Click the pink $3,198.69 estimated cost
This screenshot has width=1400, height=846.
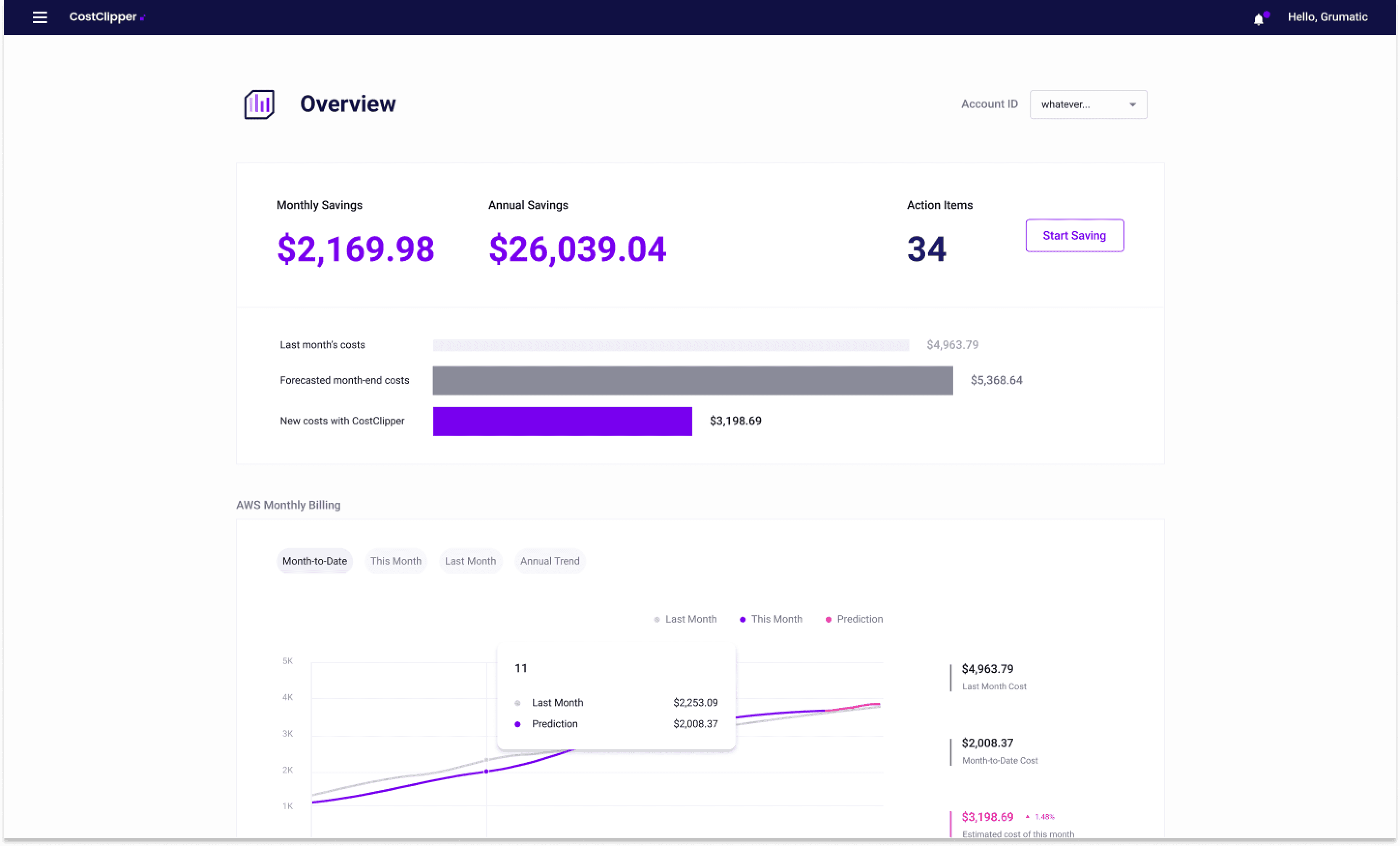[988, 817]
